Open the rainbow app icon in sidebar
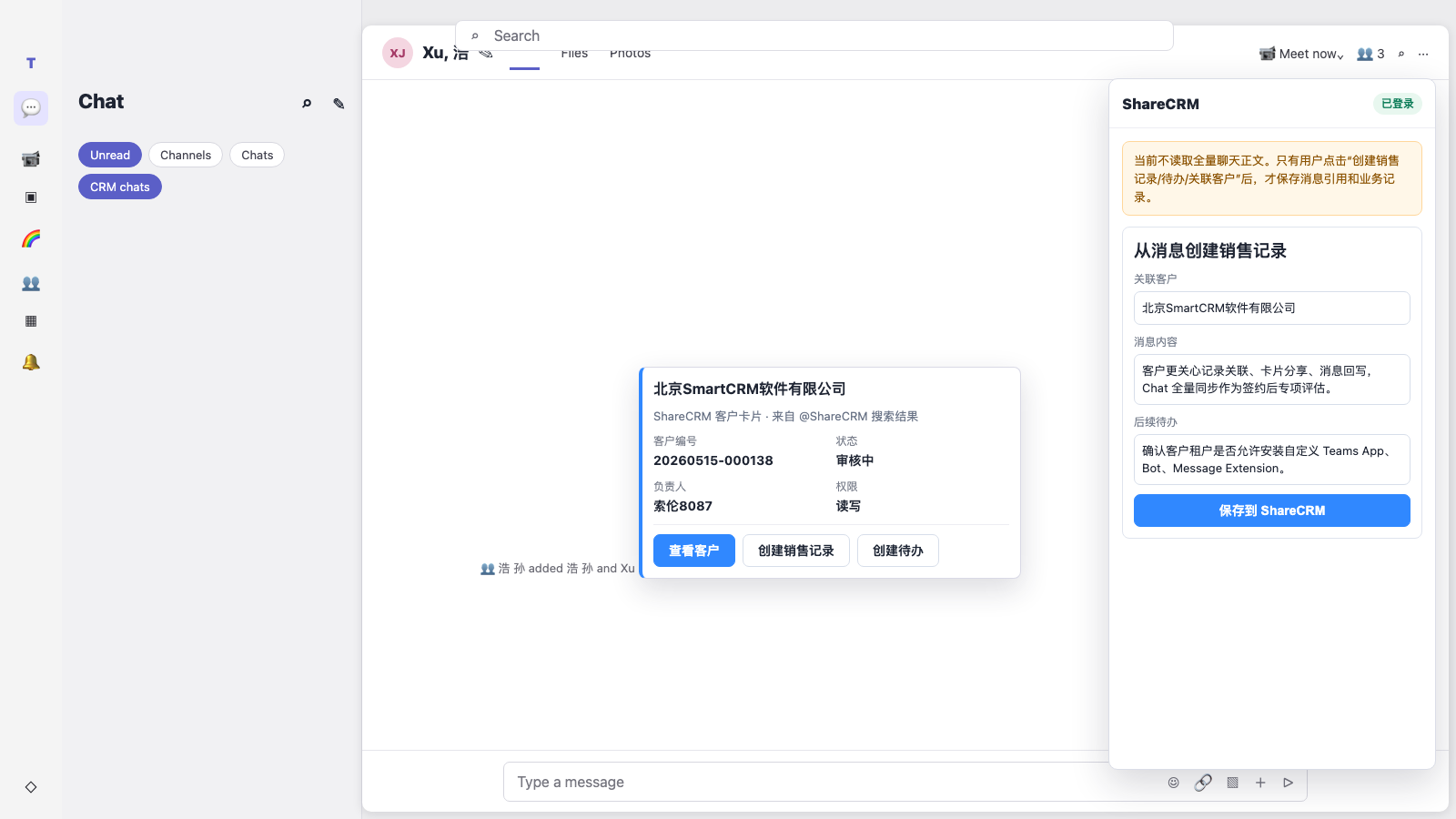This screenshot has width=1456, height=819. (x=31, y=238)
